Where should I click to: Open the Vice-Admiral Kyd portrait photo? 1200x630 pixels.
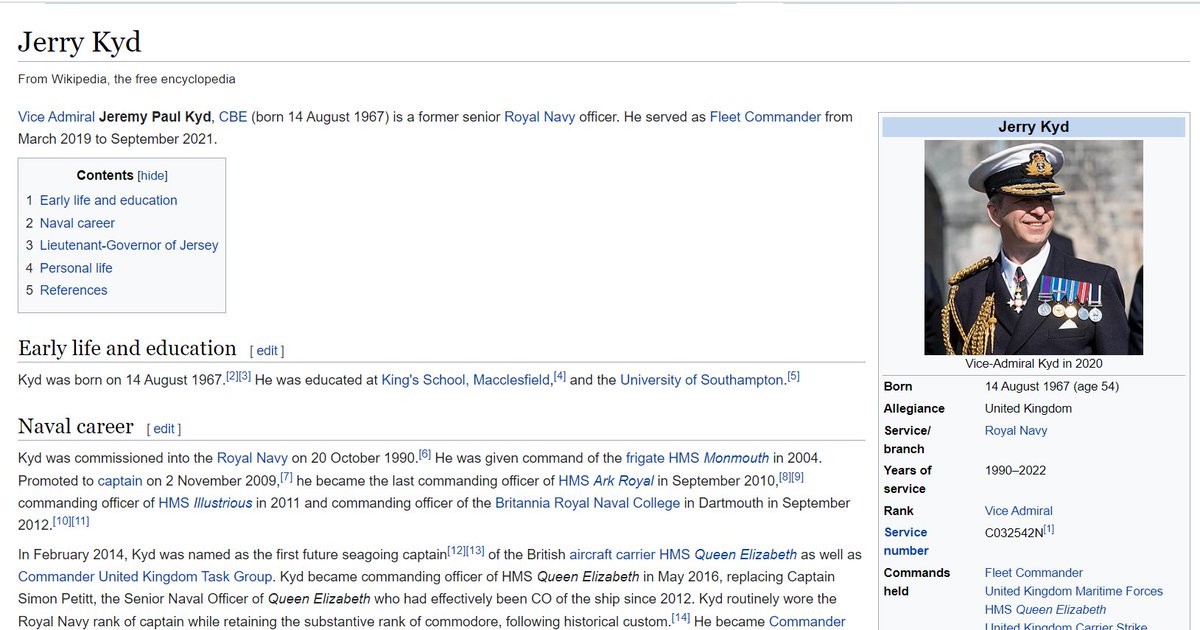1034,248
